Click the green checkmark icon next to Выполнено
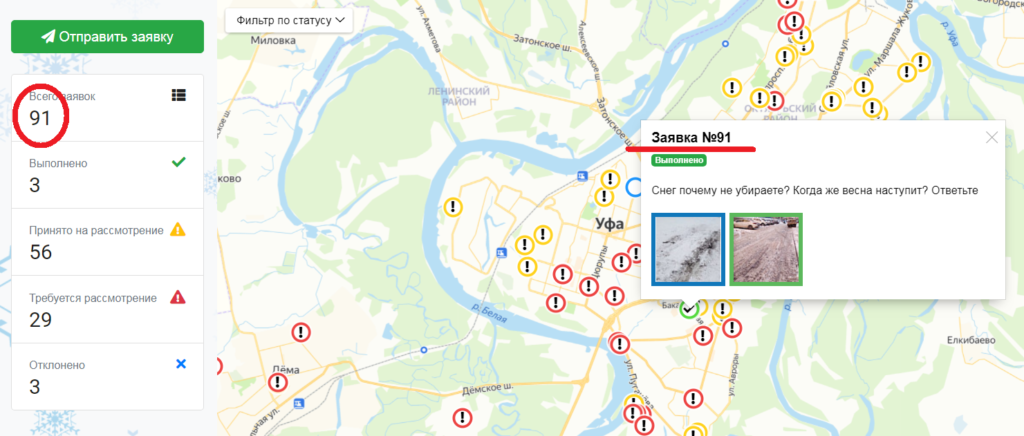1024x436 pixels. click(178, 163)
